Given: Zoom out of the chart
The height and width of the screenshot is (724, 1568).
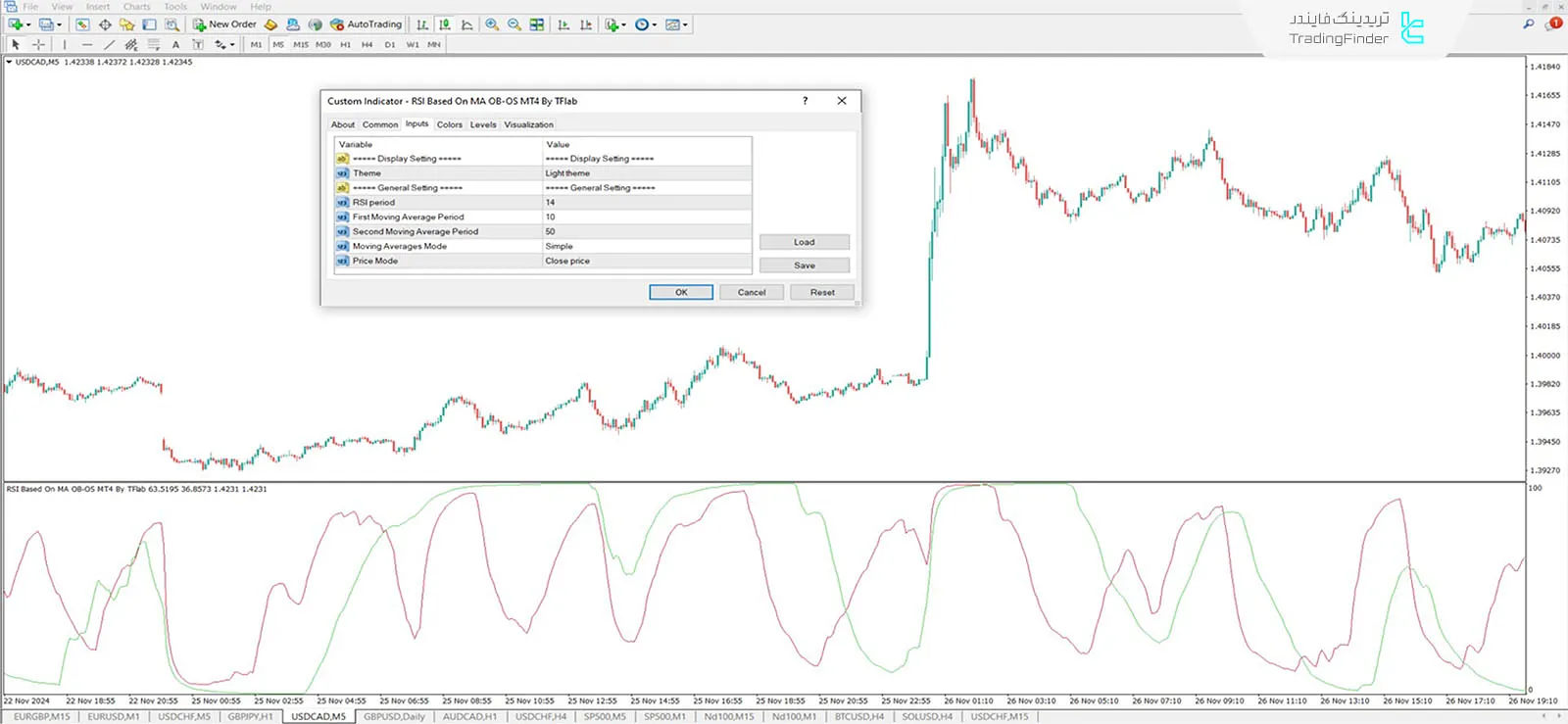Looking at the screenshot, I should [514, 24].
